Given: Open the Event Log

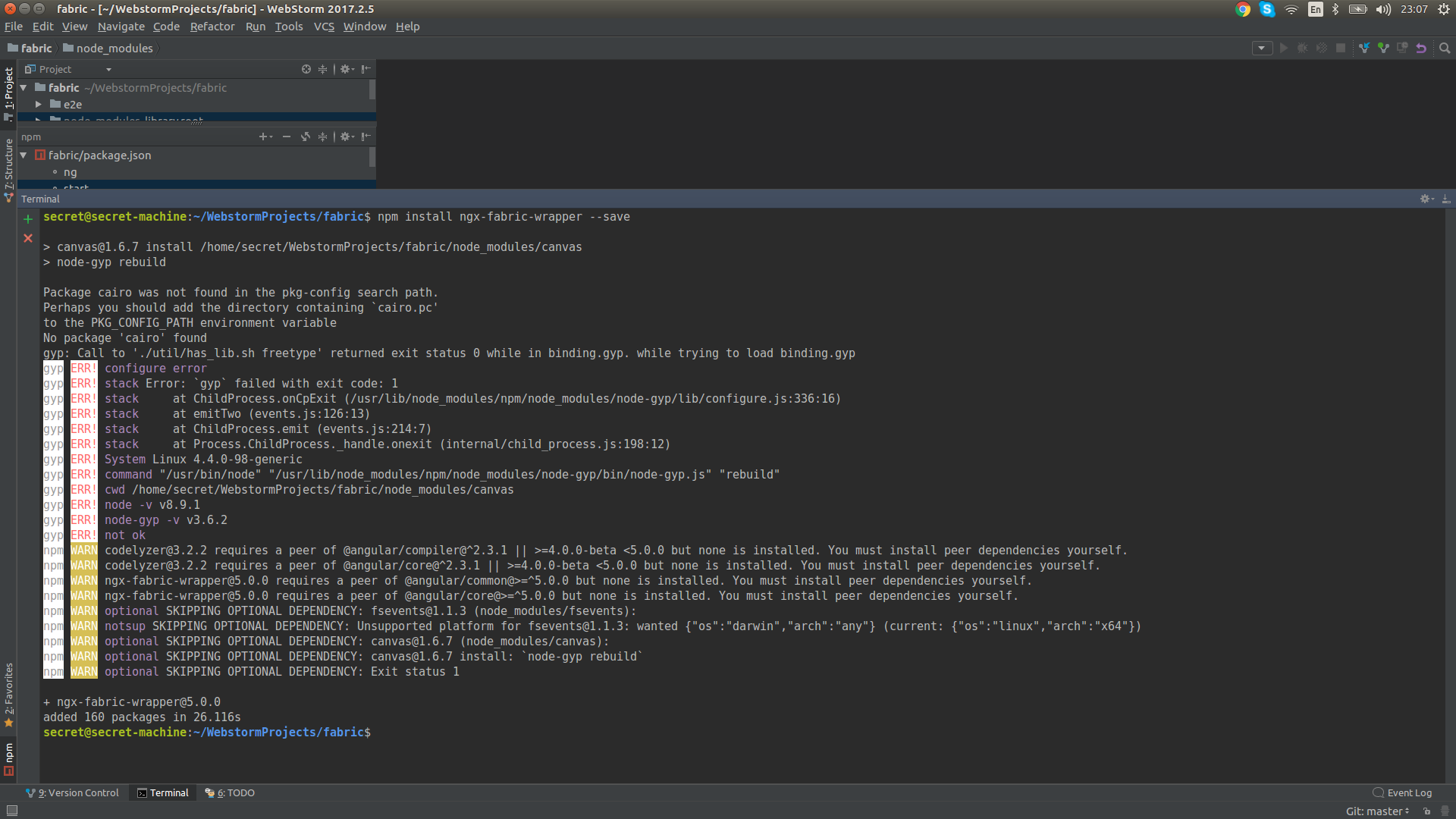Looking at the screenshot, I should (1408, 792).
